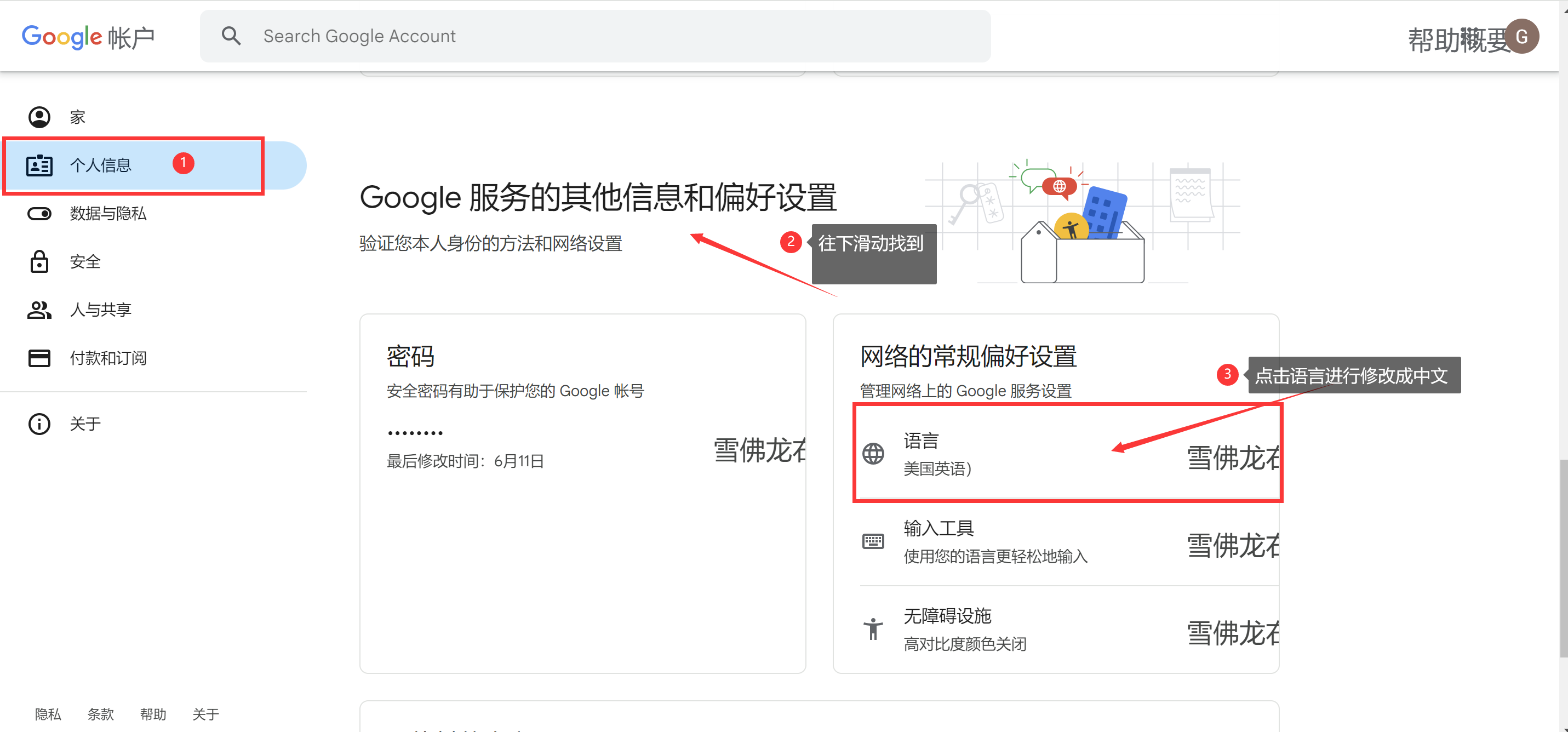The image size is (1568, 732).
Task: Click the accessibility figure icon
Action: 873,628
